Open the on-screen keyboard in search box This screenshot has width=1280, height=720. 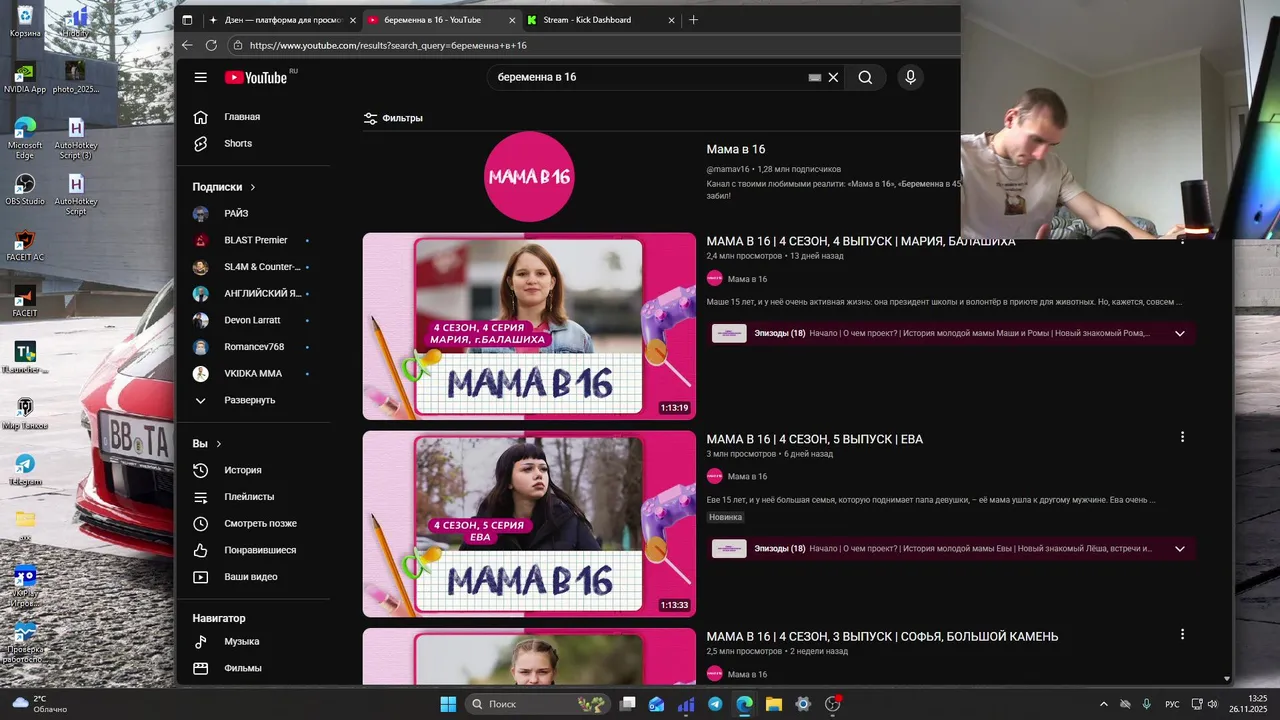tap(815, 77)
